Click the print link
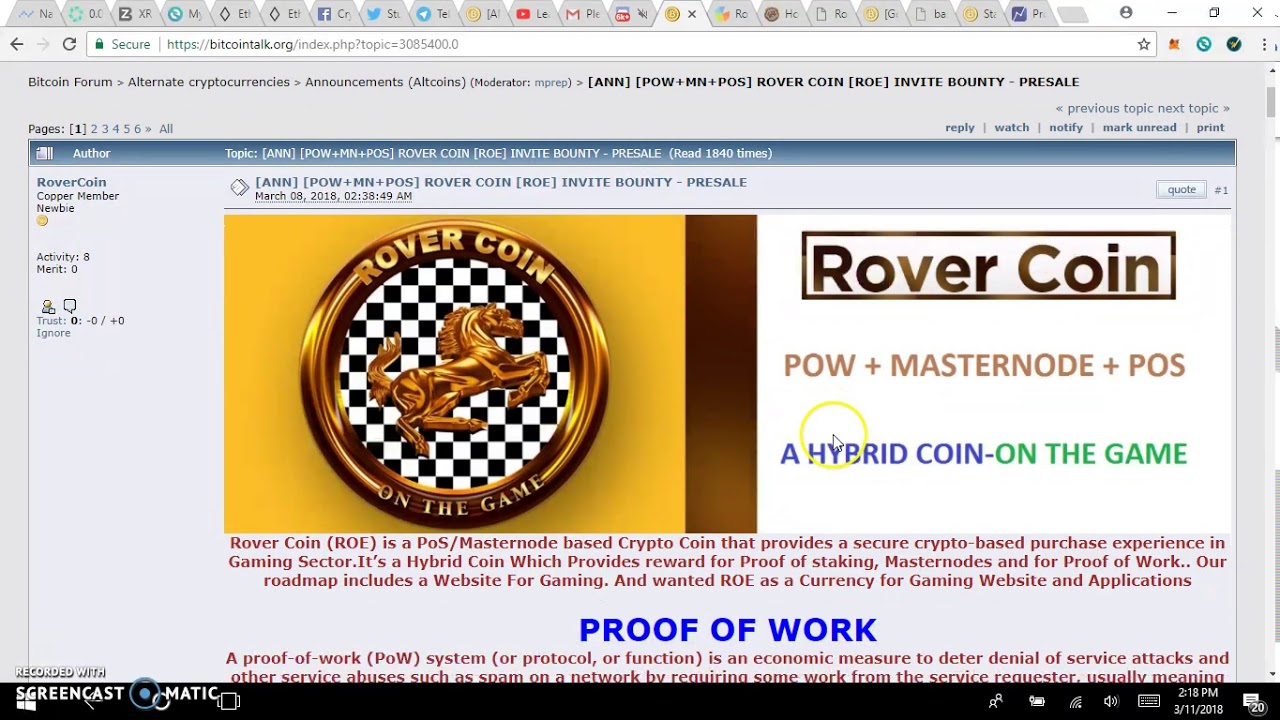 click(1210, 128)
